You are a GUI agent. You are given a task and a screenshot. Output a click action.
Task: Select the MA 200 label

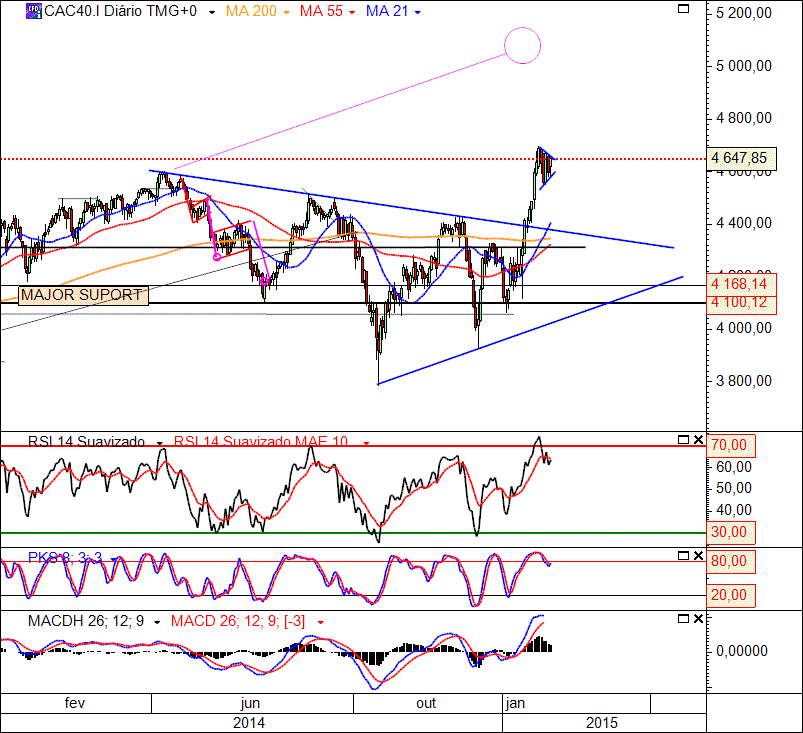pos(251,11)
